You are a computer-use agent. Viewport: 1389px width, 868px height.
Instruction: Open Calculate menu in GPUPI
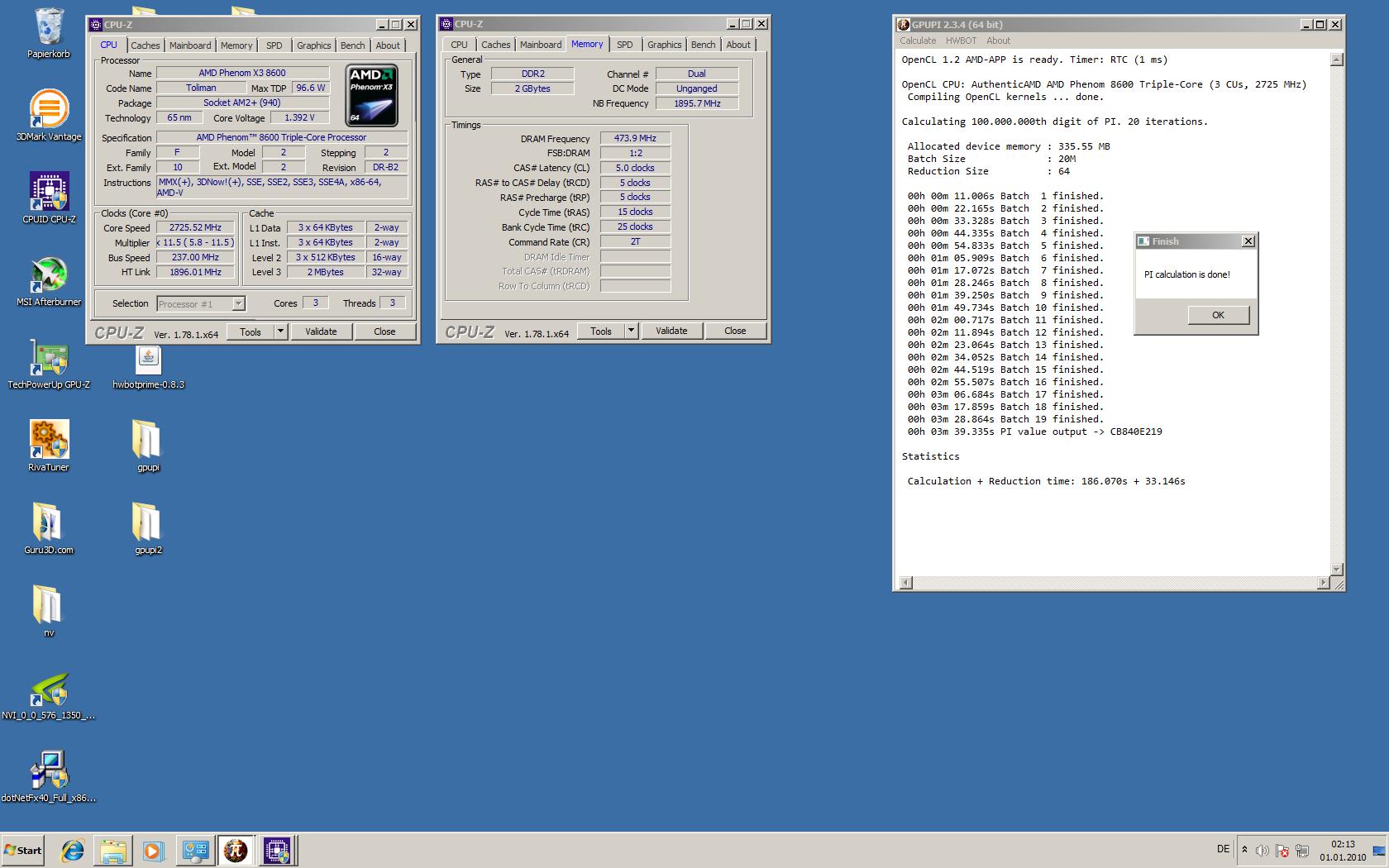[x=918, y=41]
